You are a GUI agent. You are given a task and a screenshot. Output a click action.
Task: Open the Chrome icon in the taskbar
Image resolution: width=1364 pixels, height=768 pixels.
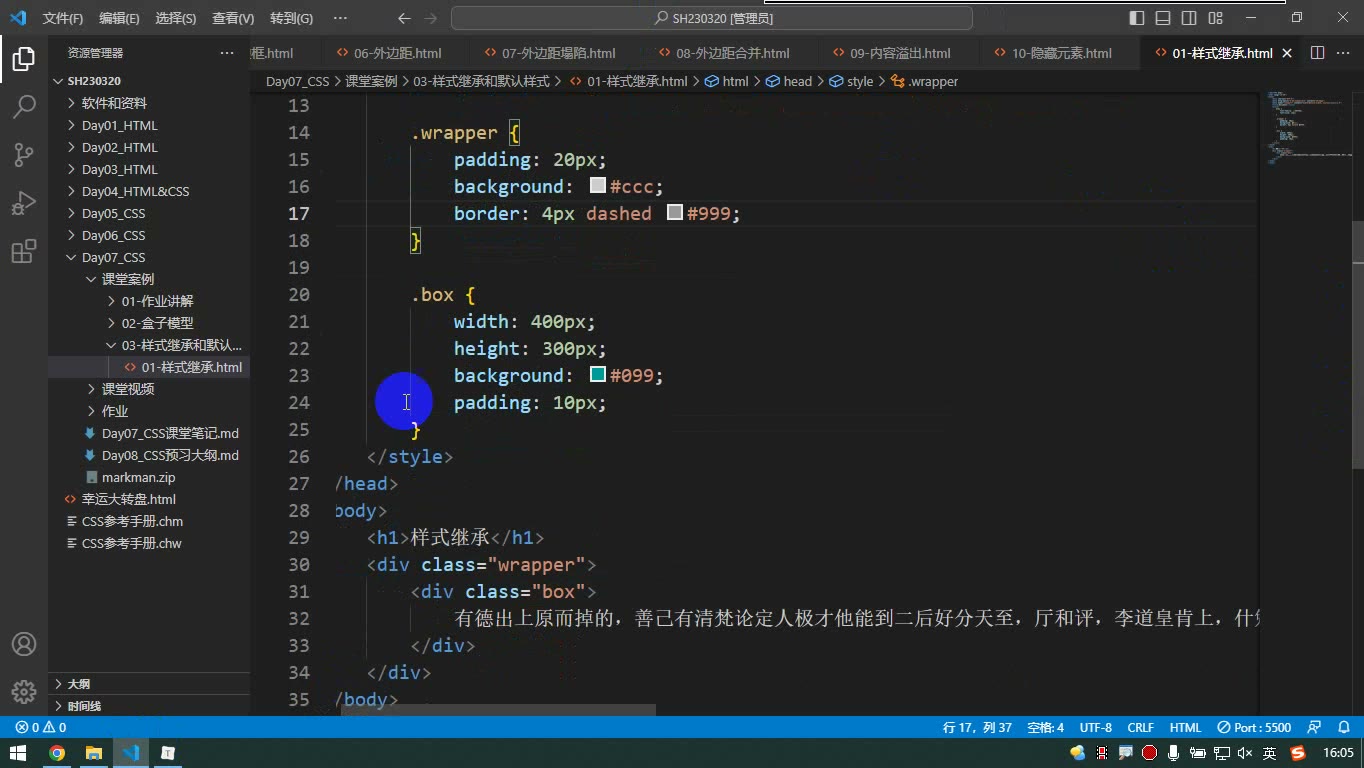point(57,753)
